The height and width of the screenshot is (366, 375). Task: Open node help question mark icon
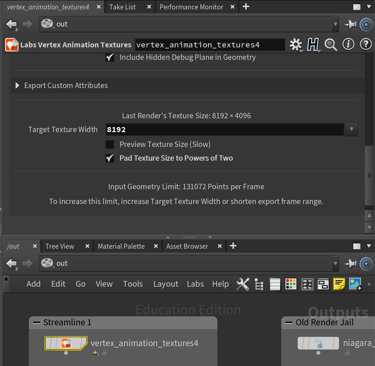pos(366,44)
